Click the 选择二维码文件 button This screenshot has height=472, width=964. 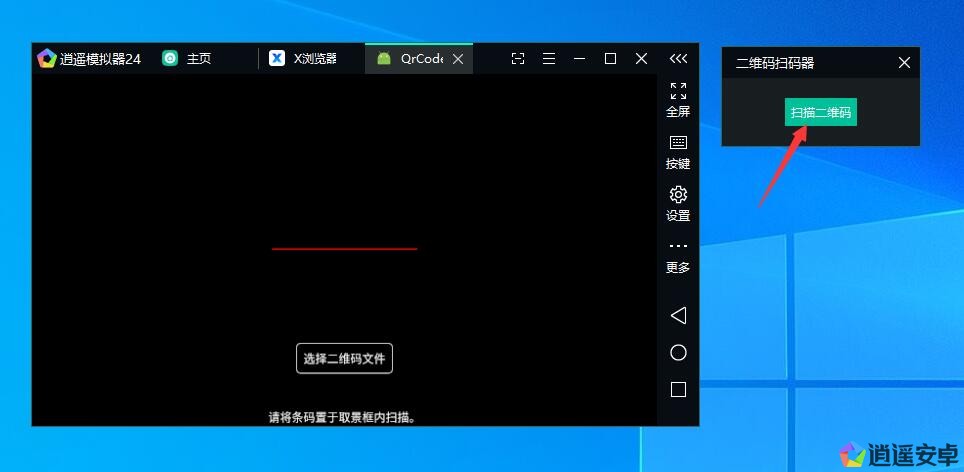344,358
